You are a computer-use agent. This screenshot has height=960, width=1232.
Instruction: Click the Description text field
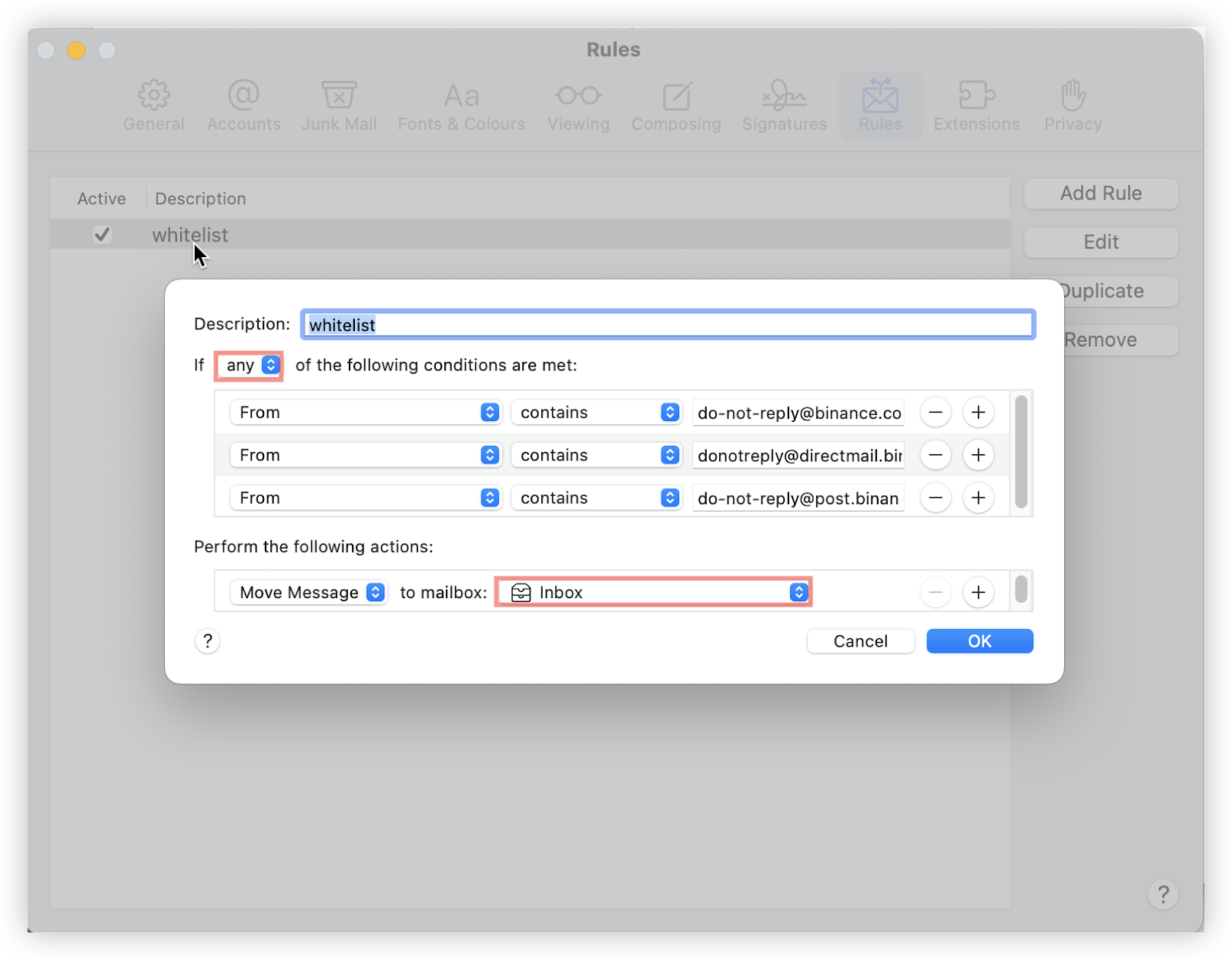click(x=667, y=325)
